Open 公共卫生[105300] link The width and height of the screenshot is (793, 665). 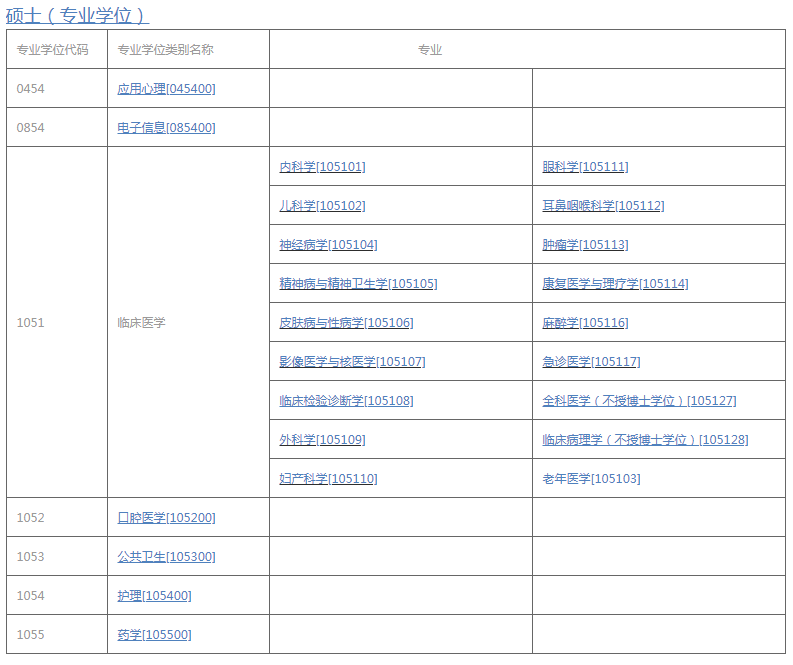(166, 556)
